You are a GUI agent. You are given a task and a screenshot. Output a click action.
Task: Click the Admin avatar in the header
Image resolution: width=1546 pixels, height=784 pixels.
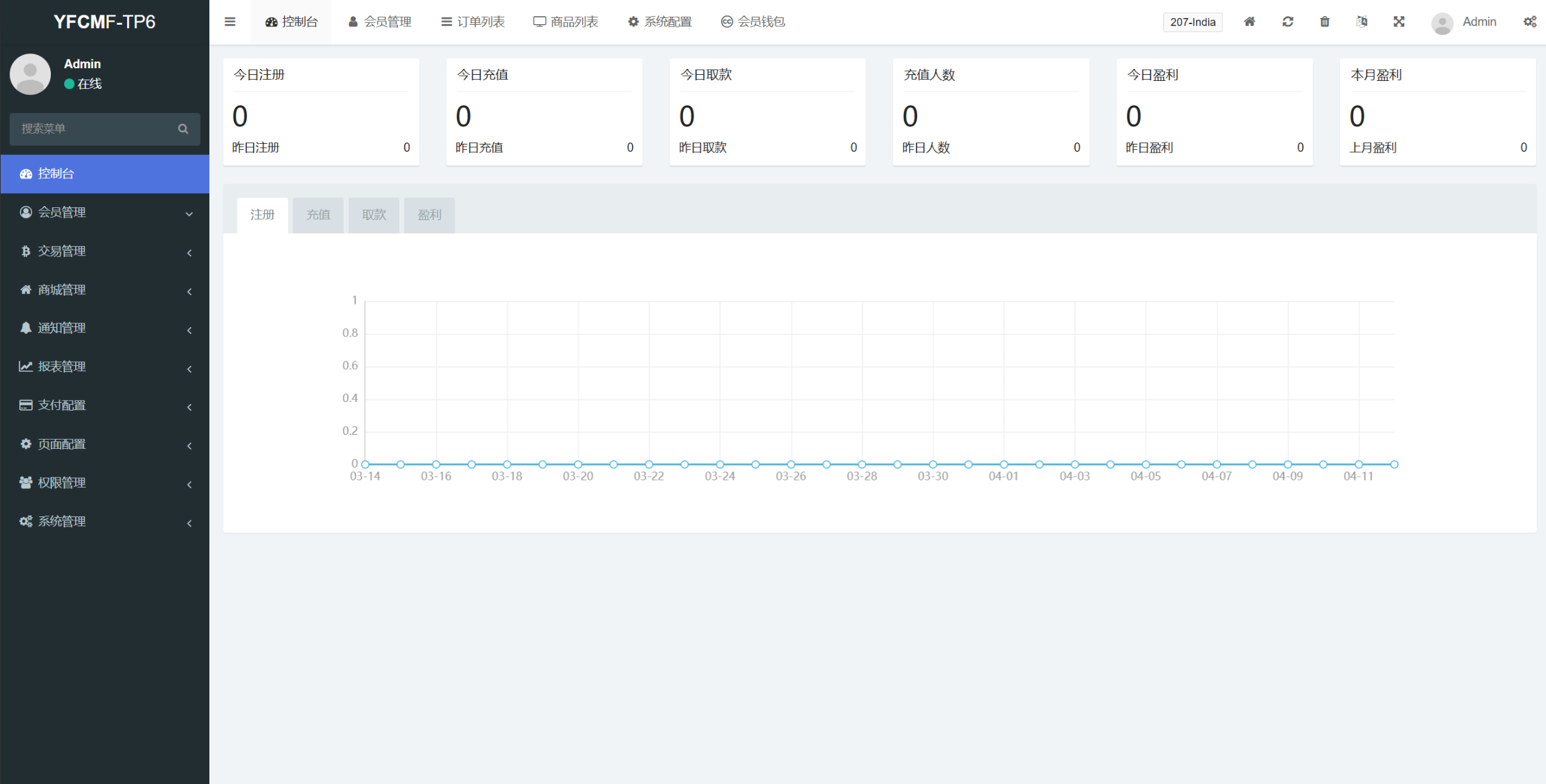pos(1442,23)
